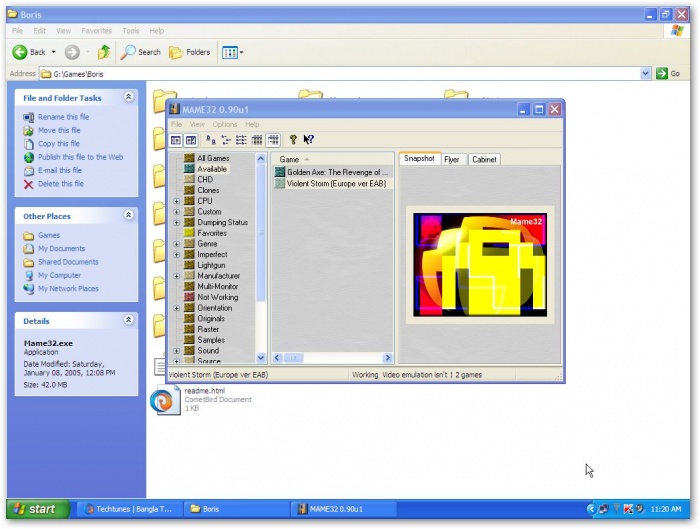Open My Documents from Other Places
This screenshot has height=529, width=700.
(x=61, y=249)
